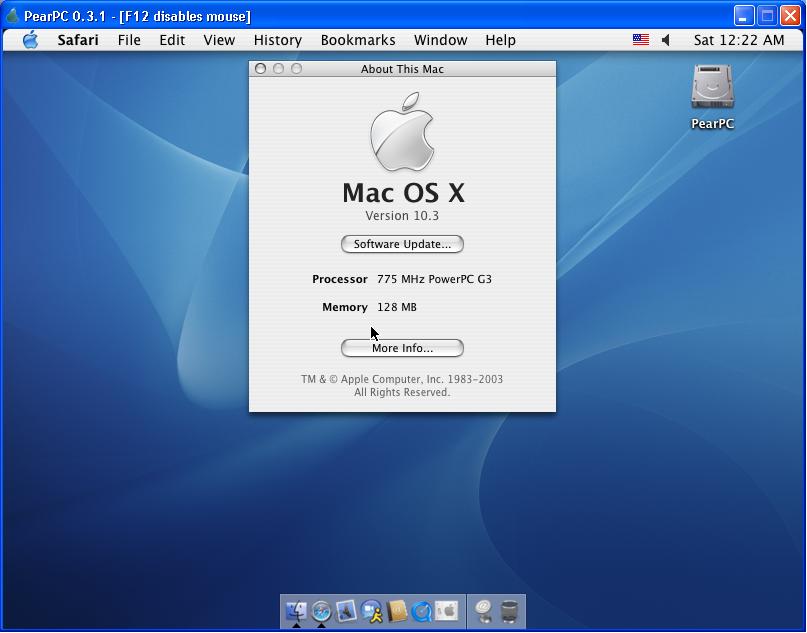807x633 pixels.
Task: Open Finder from the Dock
Action: coord(296,610)
